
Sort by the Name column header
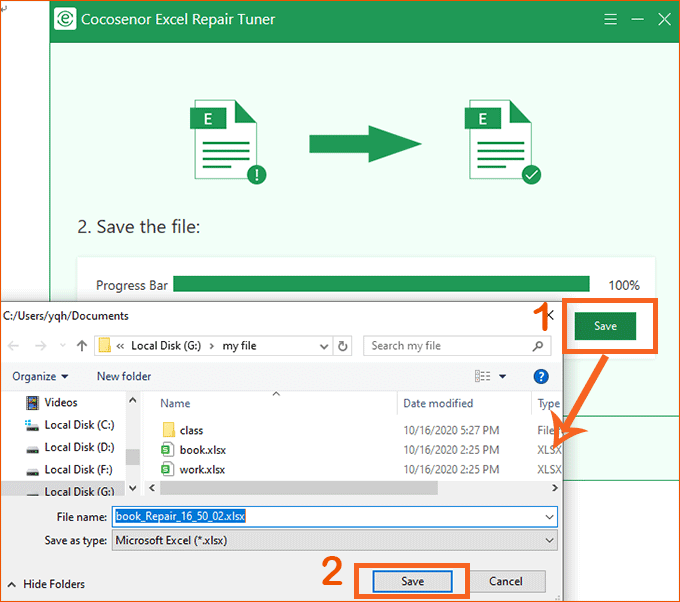click(175, 403)
